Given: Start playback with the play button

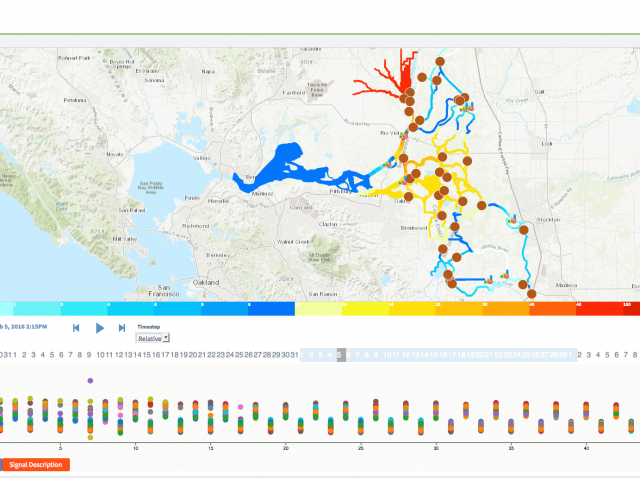Looking at the screenshot, I should [x=100, y=328].
